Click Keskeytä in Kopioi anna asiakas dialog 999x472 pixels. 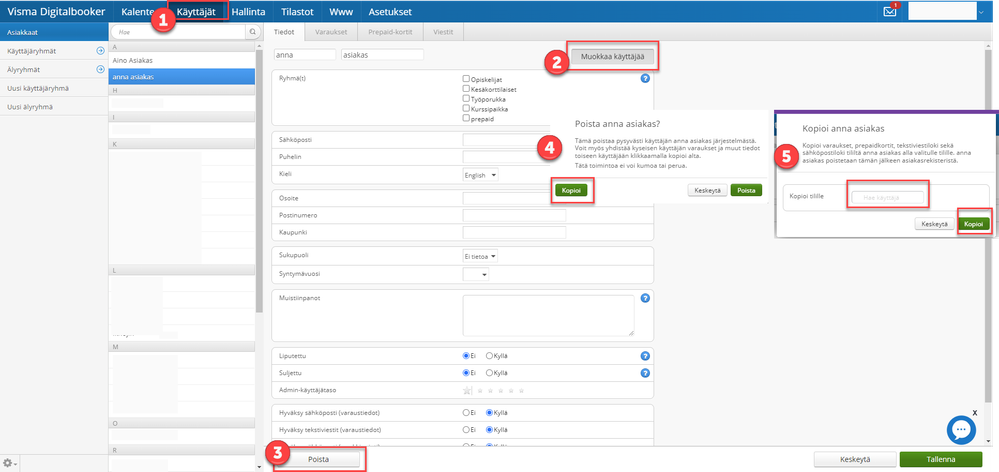(x=935, y=224)
